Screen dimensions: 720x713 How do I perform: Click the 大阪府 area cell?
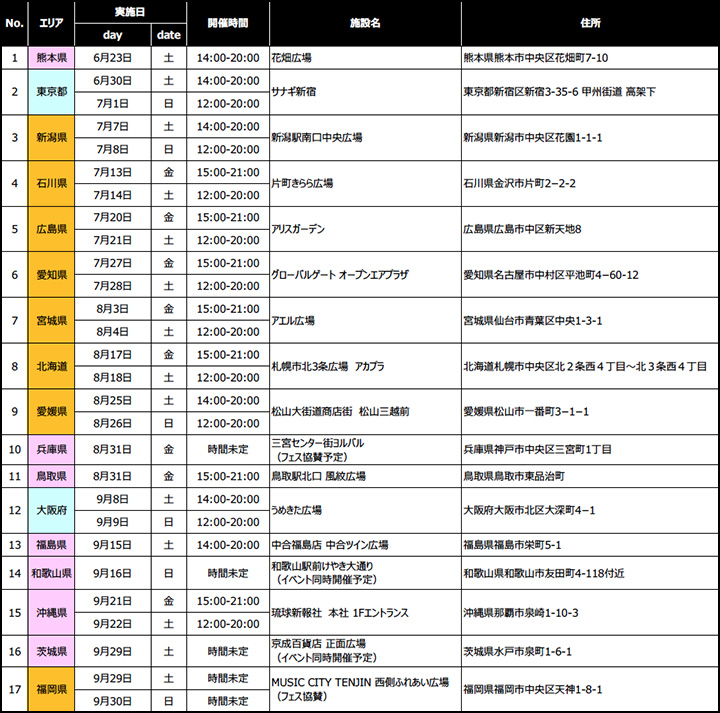tap(51, 510)
